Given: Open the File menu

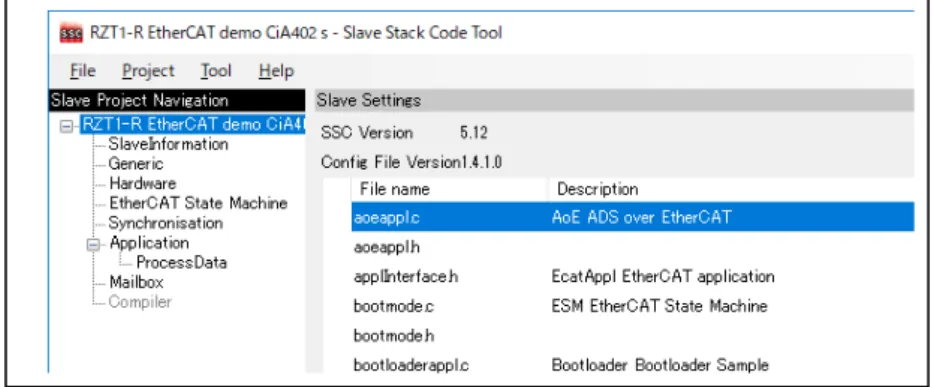Looking at the screenshot, I should tap(82, 71).
